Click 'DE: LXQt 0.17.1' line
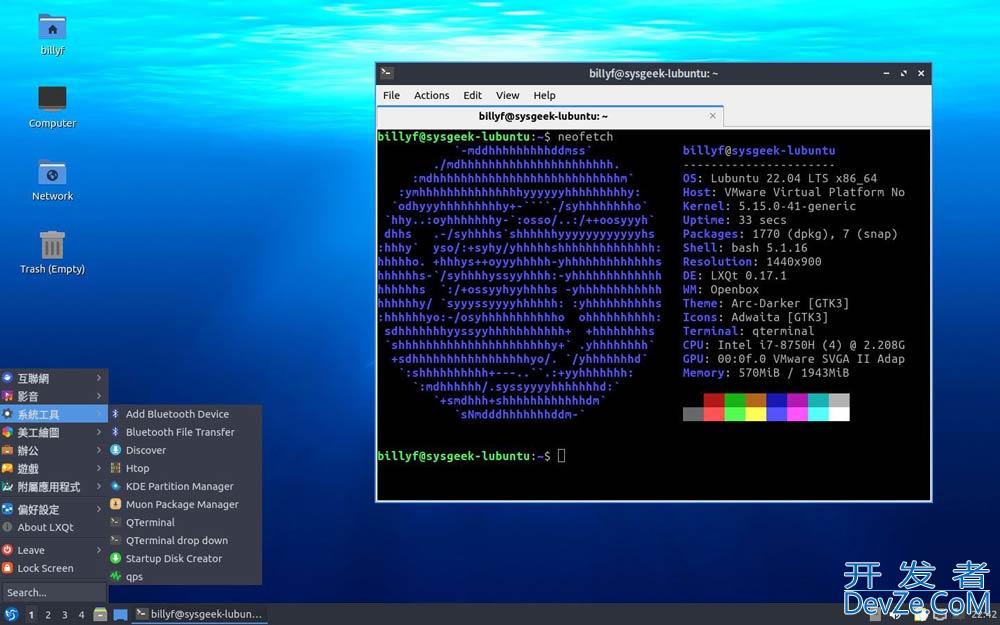Image resolution: width=1000 pixels, height=625 pixels. [x=735, y=276]
